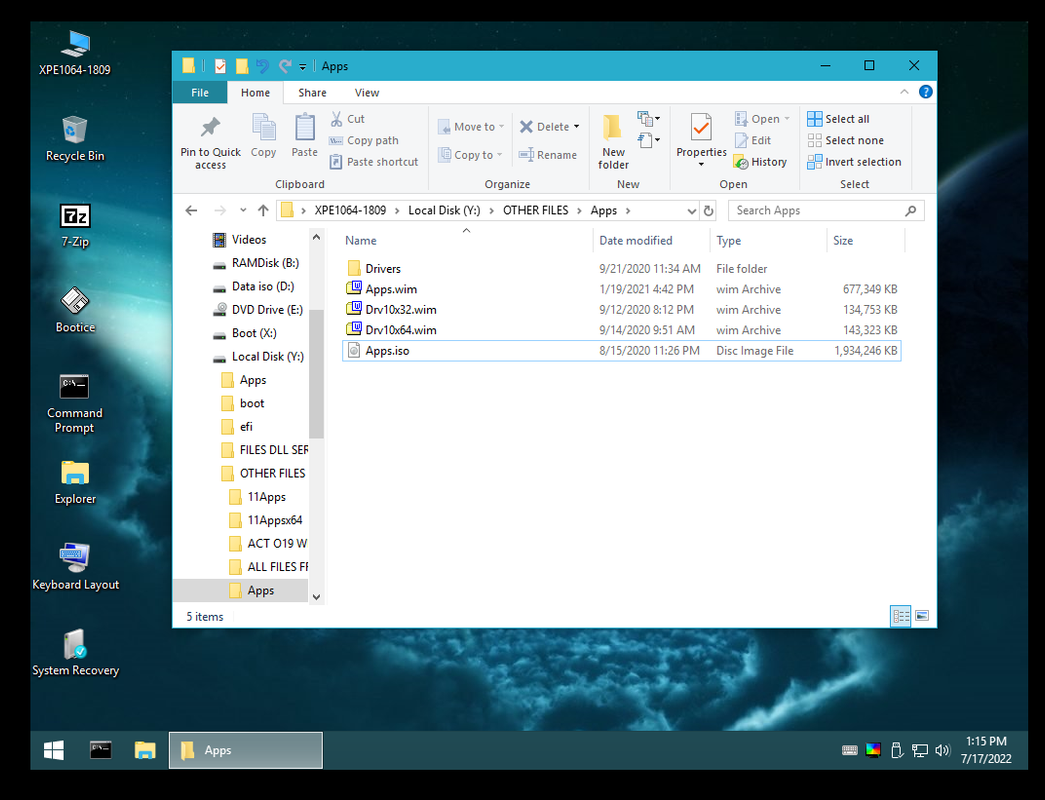Click Local Disk (Y:) breadcrumb

coord(444,211)
